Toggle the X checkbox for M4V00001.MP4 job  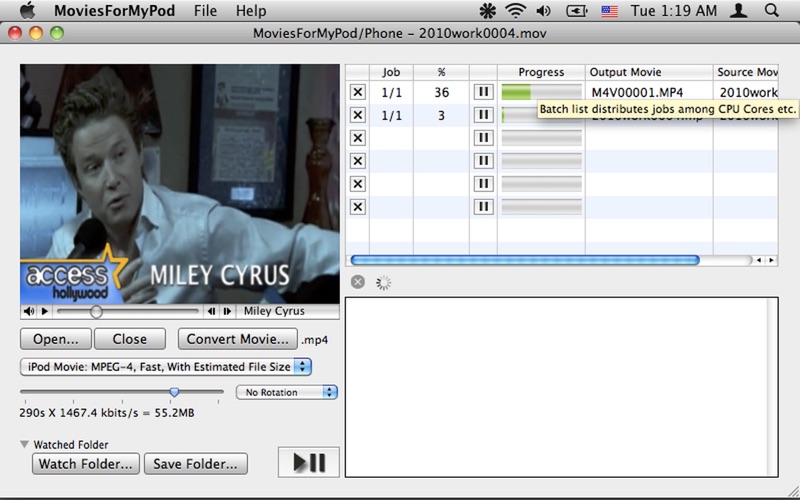click(358, 92)
